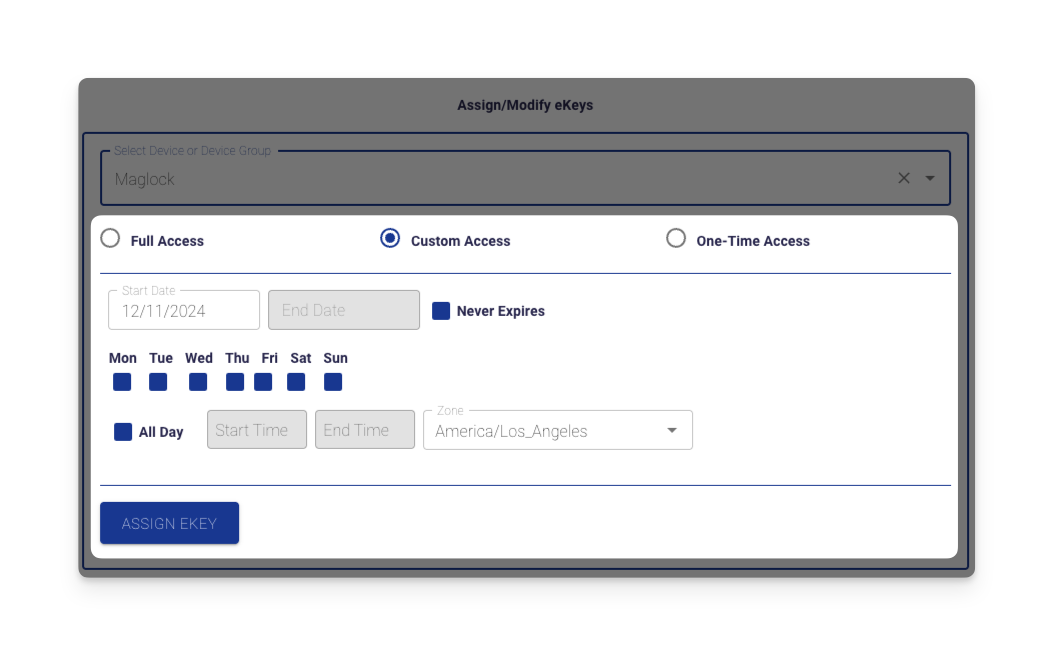The image size is (1053, 656).
Task: Choose the One-Time Access radio option
Action: (x=676, y=238)
